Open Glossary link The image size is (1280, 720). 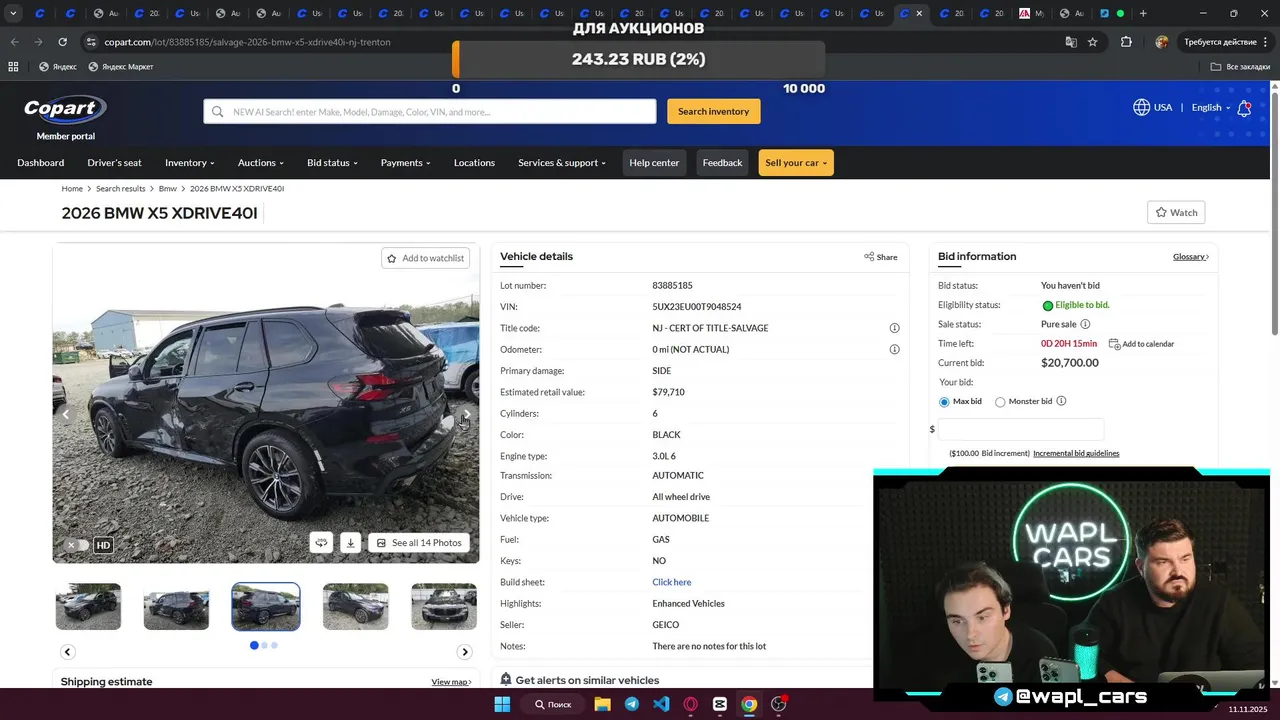tap(1190, 257)
